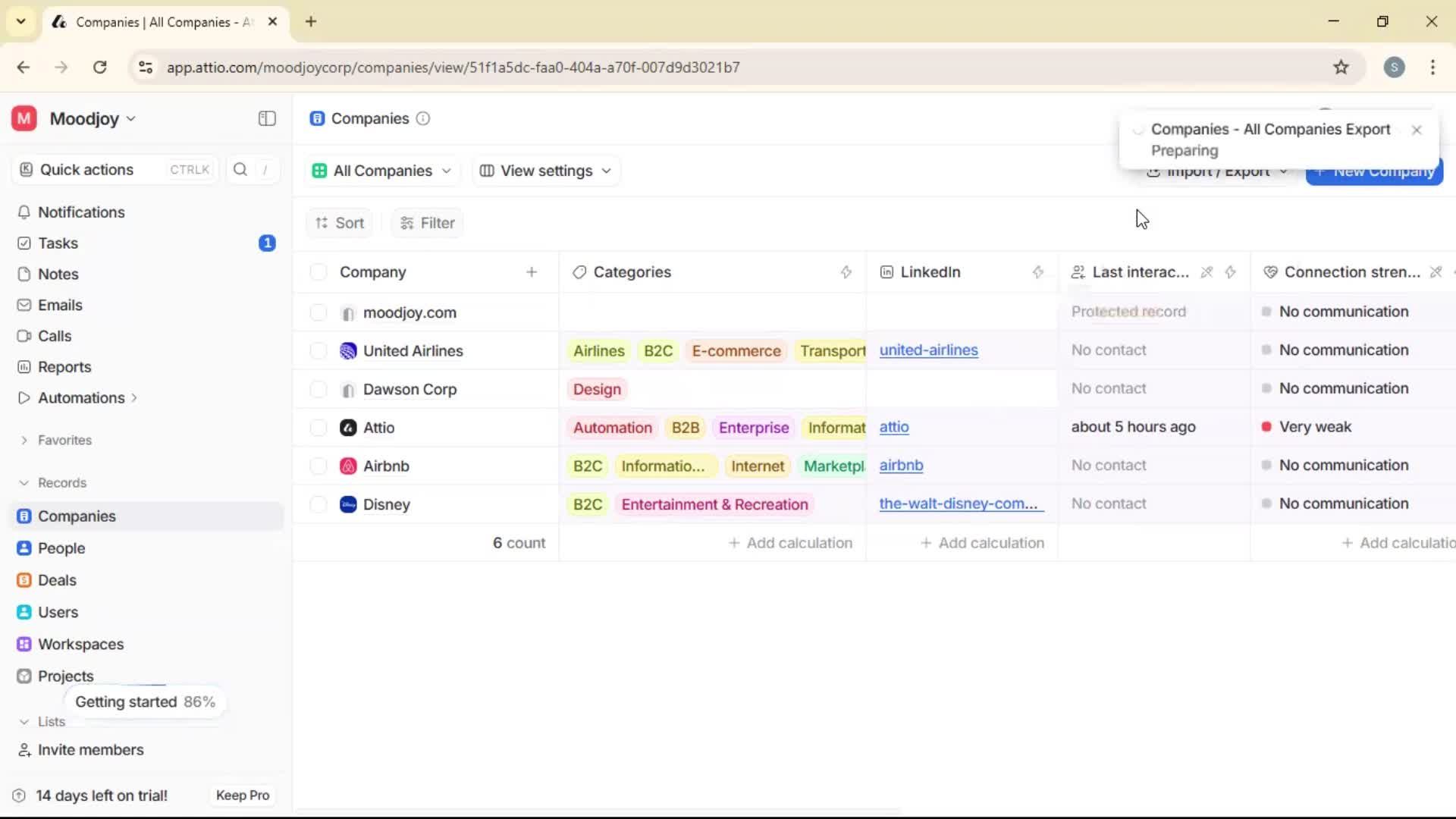Check the Attio row checkbox
Image resolution: width=1456 pixels, height=819 pixels.
[x=318, y=428]
